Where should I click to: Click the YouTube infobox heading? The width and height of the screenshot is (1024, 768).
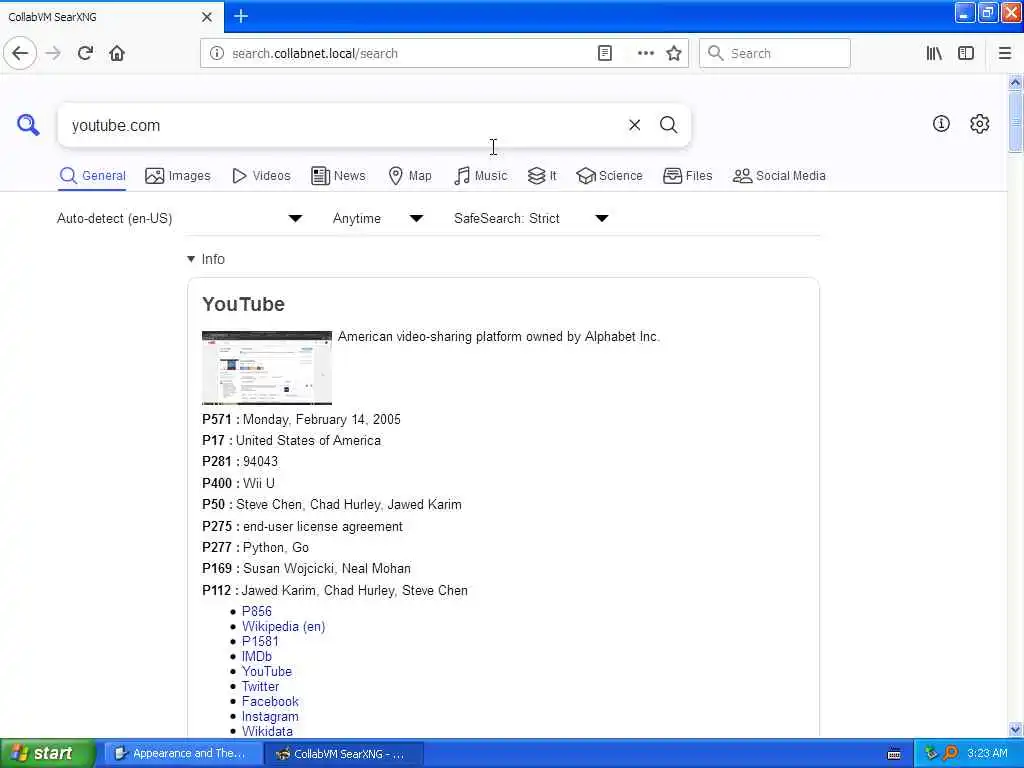[244, 304]
